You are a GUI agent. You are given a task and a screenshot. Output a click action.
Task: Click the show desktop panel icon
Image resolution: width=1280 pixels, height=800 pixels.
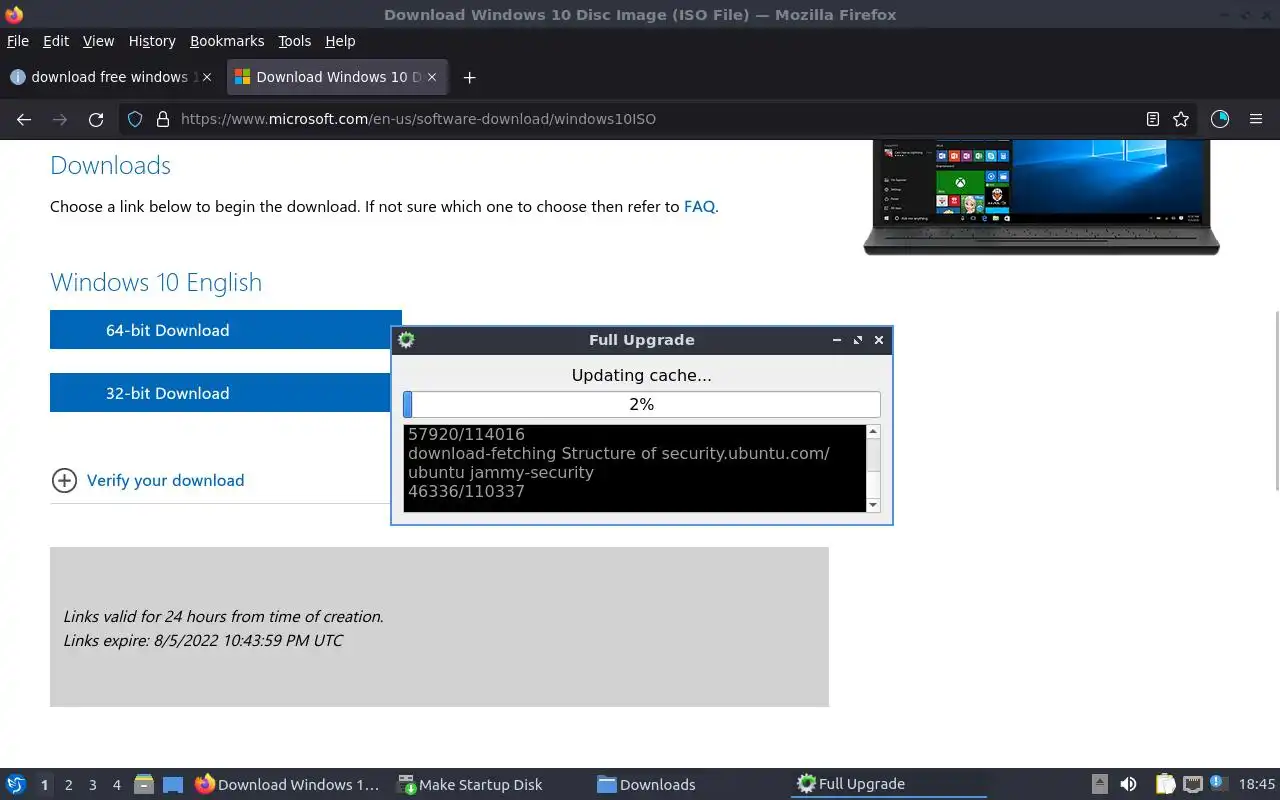(173, 785)
